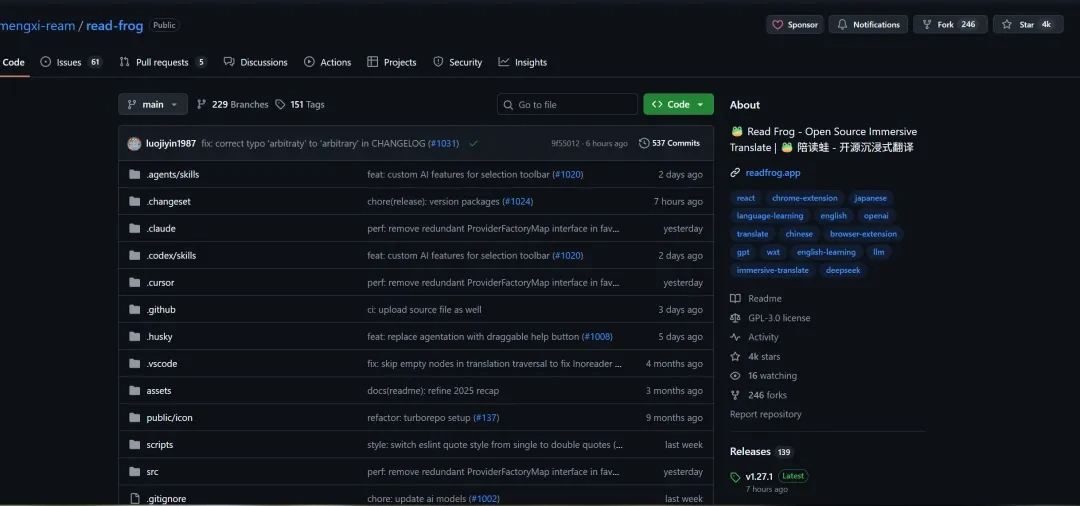This screenshot has width=1080, height=506.
Task: Select the react topic tag
Action: tap(746, 198)
